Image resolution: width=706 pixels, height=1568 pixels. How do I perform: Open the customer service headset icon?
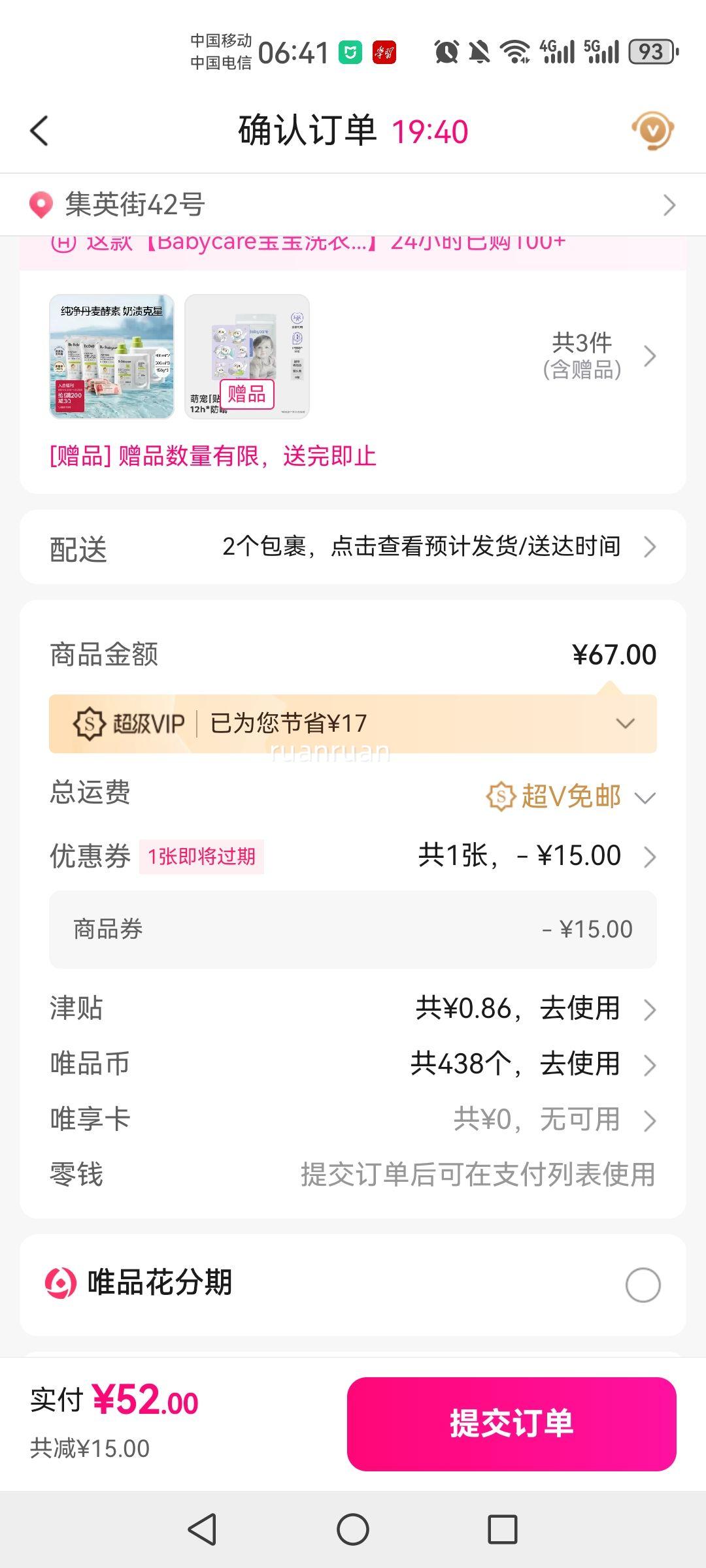point(652,131)
